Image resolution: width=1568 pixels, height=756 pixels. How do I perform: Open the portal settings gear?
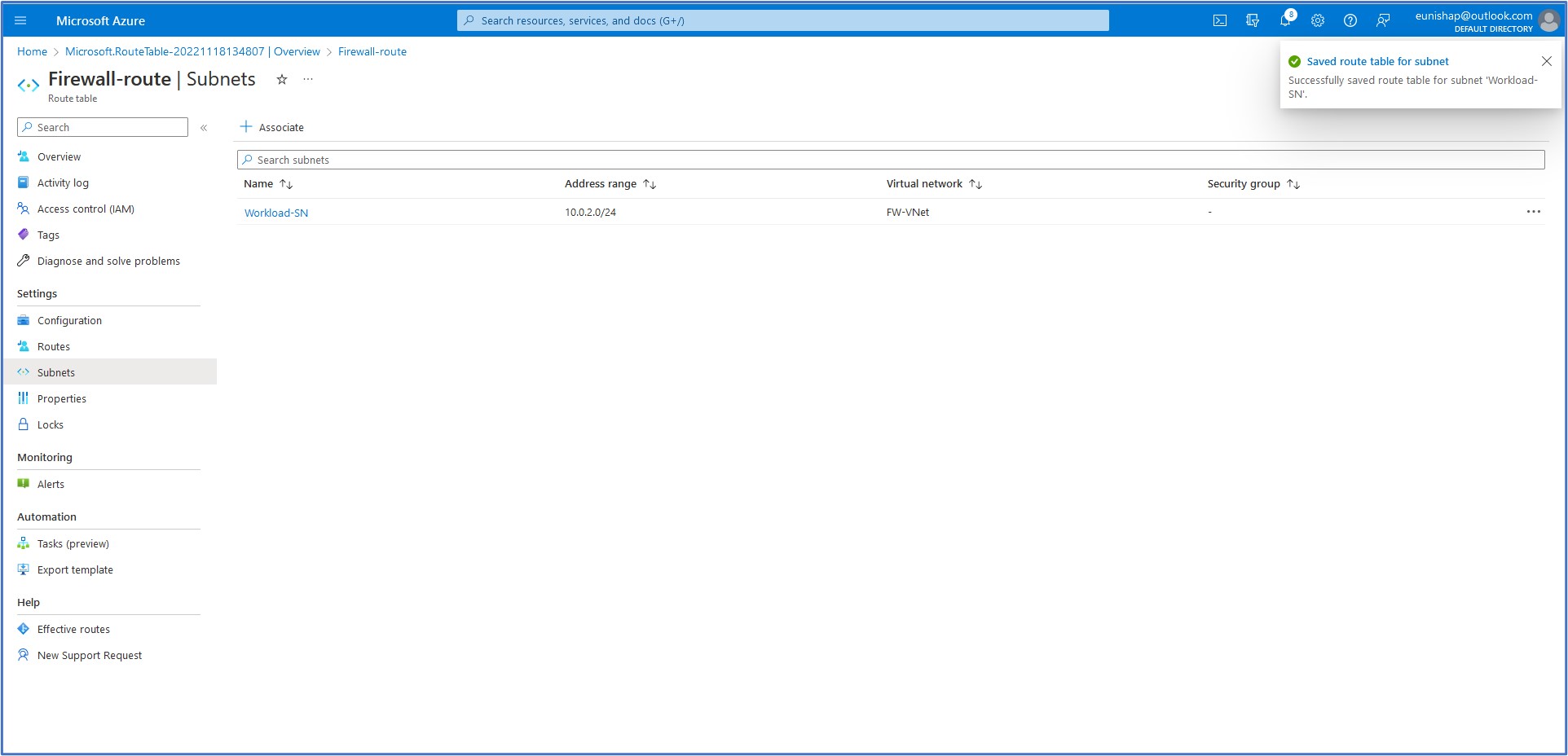pos(1318,20)
